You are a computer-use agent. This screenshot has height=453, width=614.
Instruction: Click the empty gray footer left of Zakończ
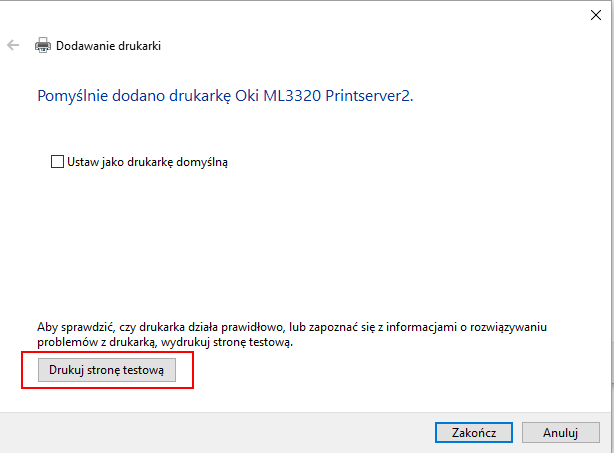coord(215,433)
